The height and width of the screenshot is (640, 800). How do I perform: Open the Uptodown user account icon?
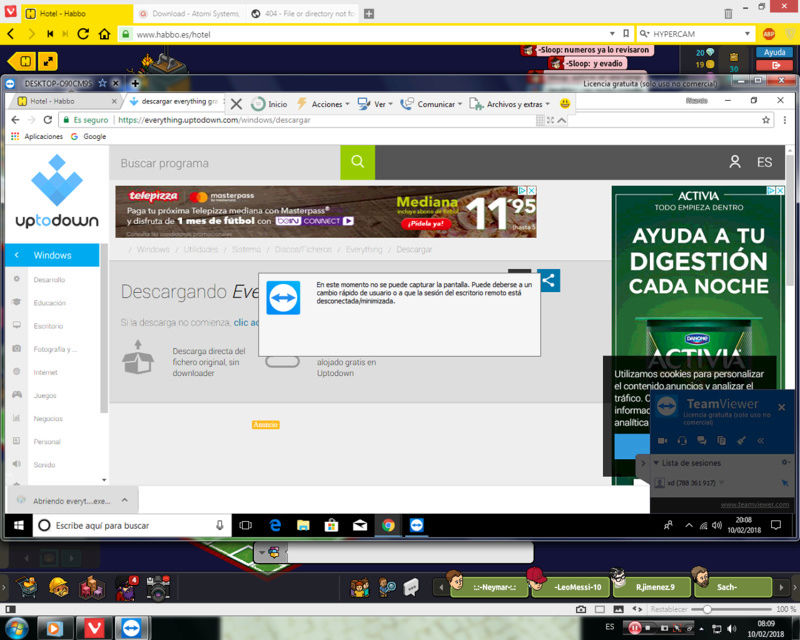[735, 162]
